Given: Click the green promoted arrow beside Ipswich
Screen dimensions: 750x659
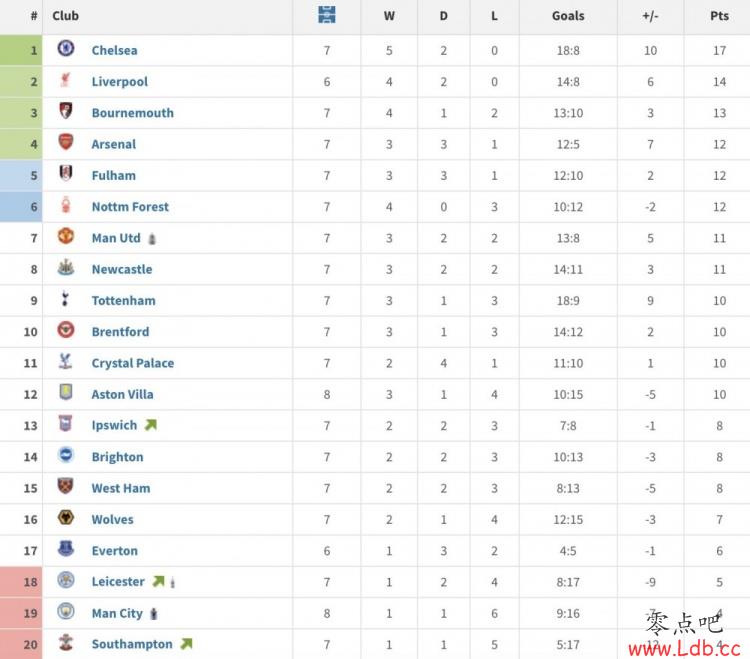Looking at the screenshot, I should pyautogui.click(x=151, y=425).
